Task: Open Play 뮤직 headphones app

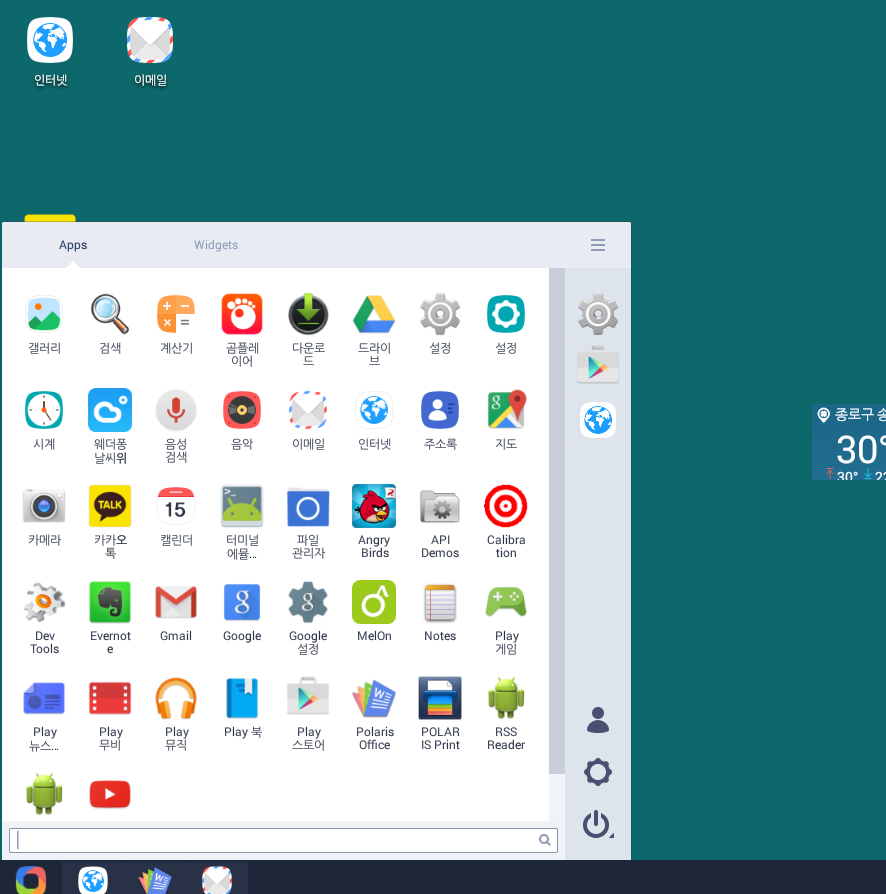Action: point(176,698)
